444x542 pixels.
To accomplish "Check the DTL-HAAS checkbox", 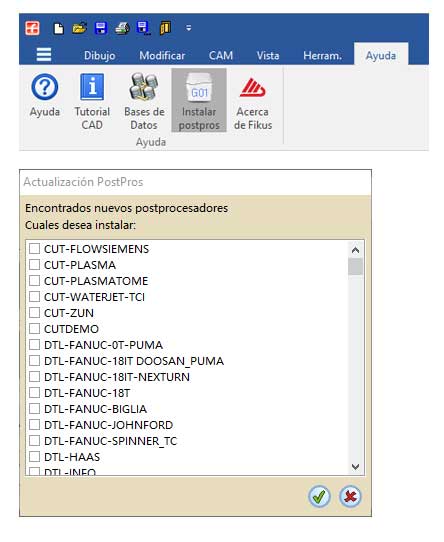I will (34, 457).
